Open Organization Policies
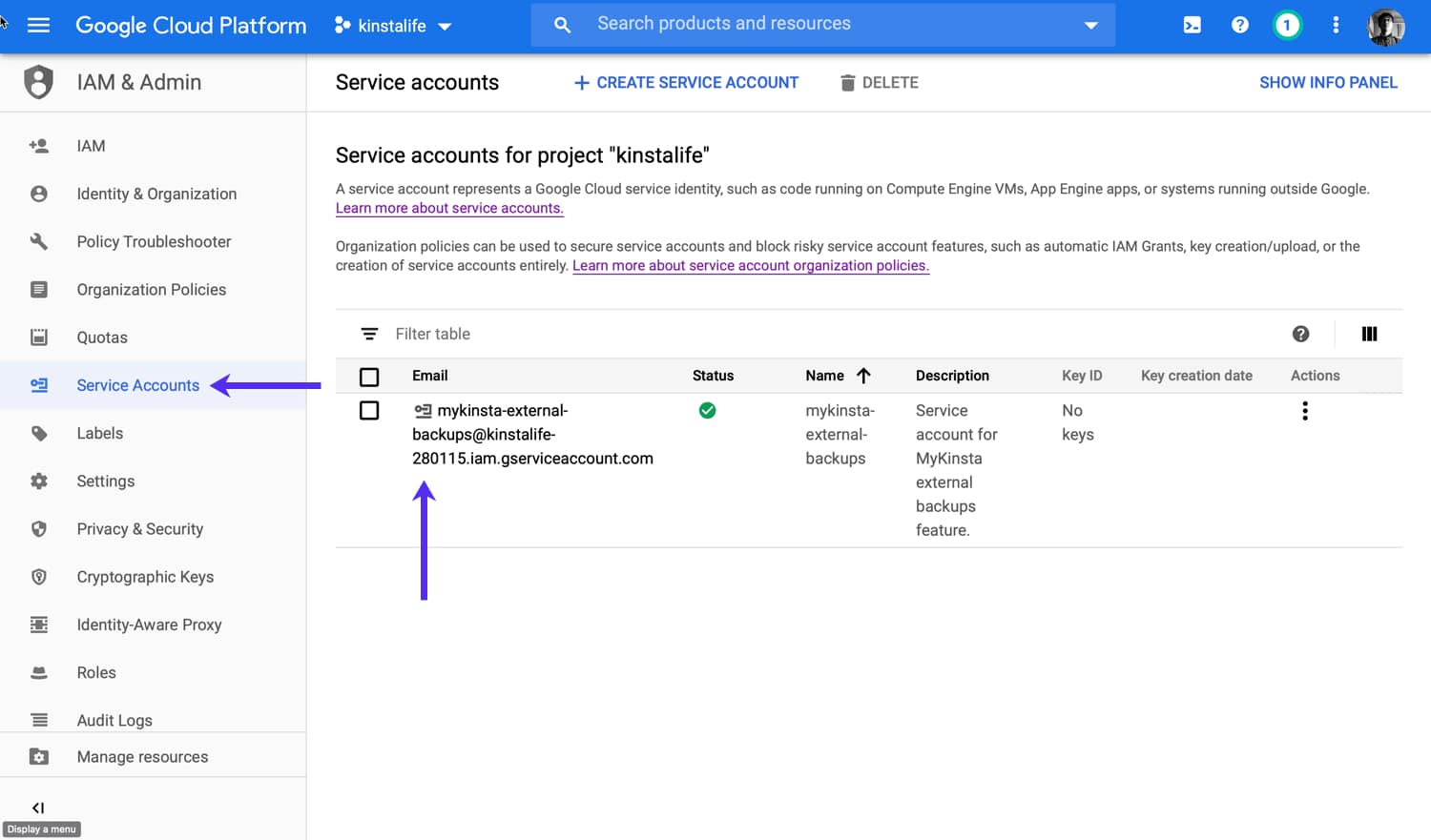This screenshot has height=840, width=1431. click(x=151, y=289)
